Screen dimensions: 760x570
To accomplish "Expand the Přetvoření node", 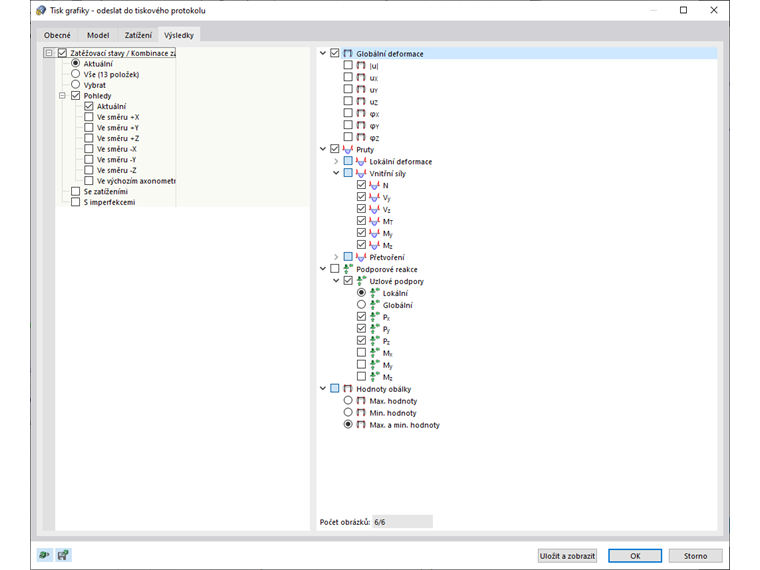I will click(336, 257).
